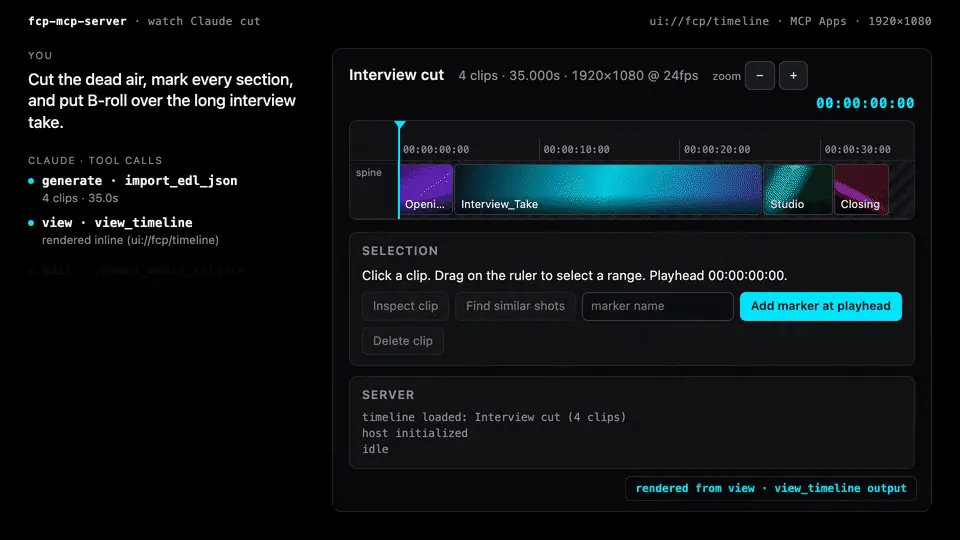
Task: Zoom out the timeline with minus button
Action: [760, 76]
